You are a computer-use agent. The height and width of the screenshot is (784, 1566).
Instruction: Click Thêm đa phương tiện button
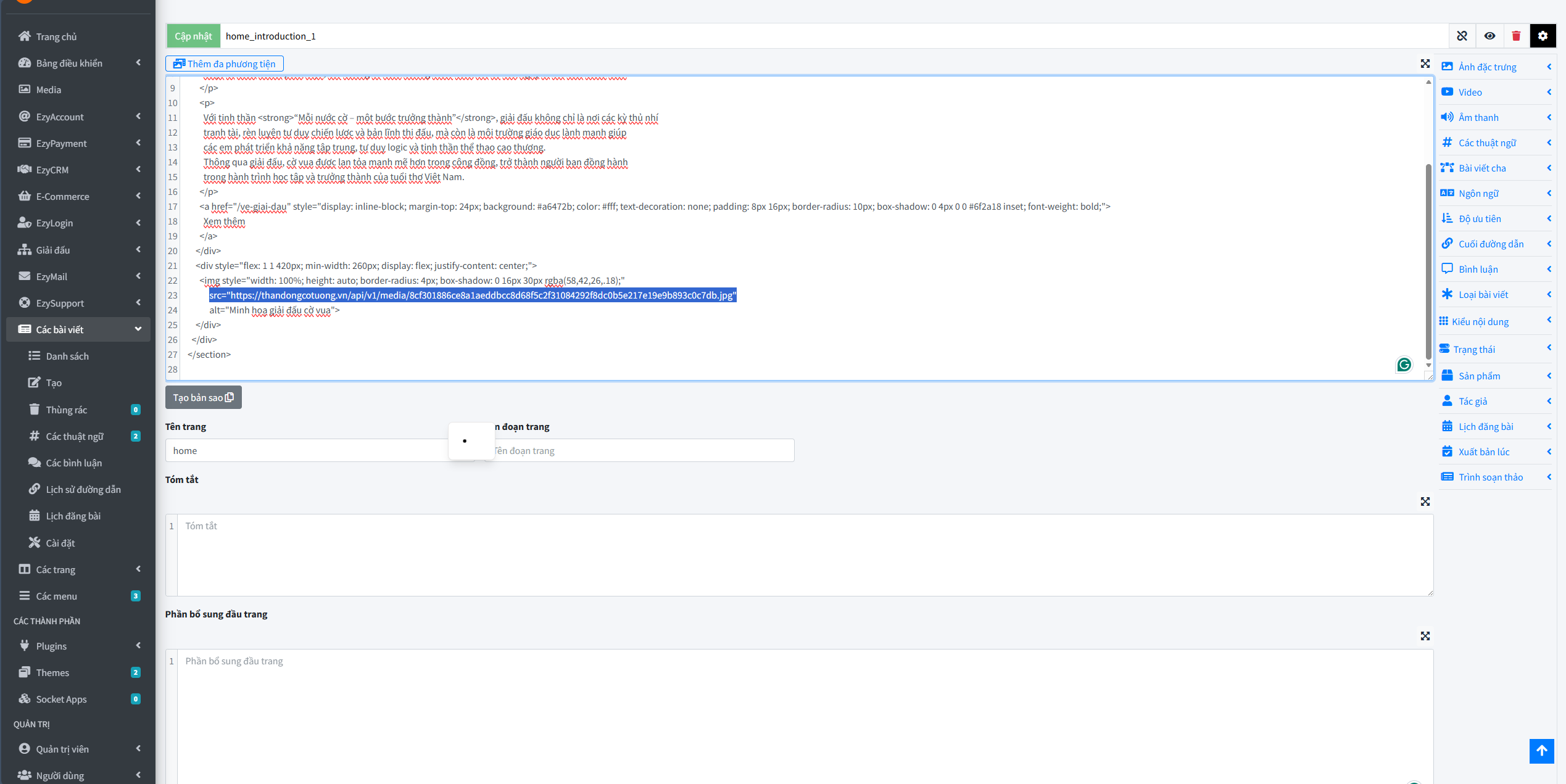tap(225, 64)
